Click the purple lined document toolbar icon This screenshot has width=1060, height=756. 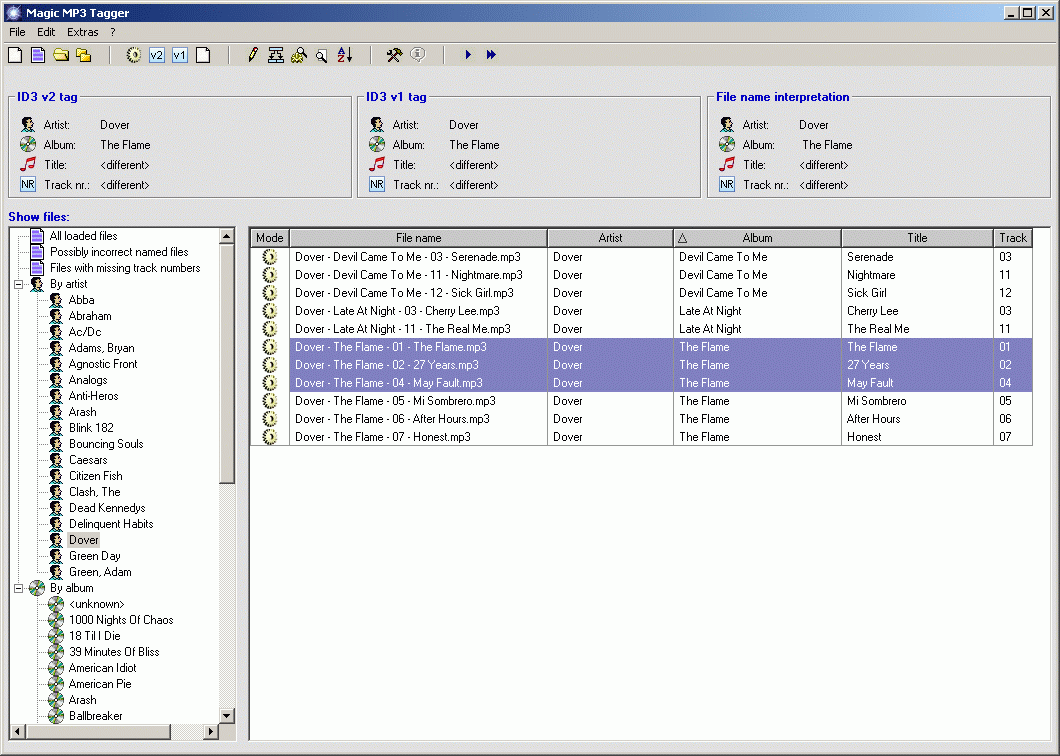tap(38, 55)
